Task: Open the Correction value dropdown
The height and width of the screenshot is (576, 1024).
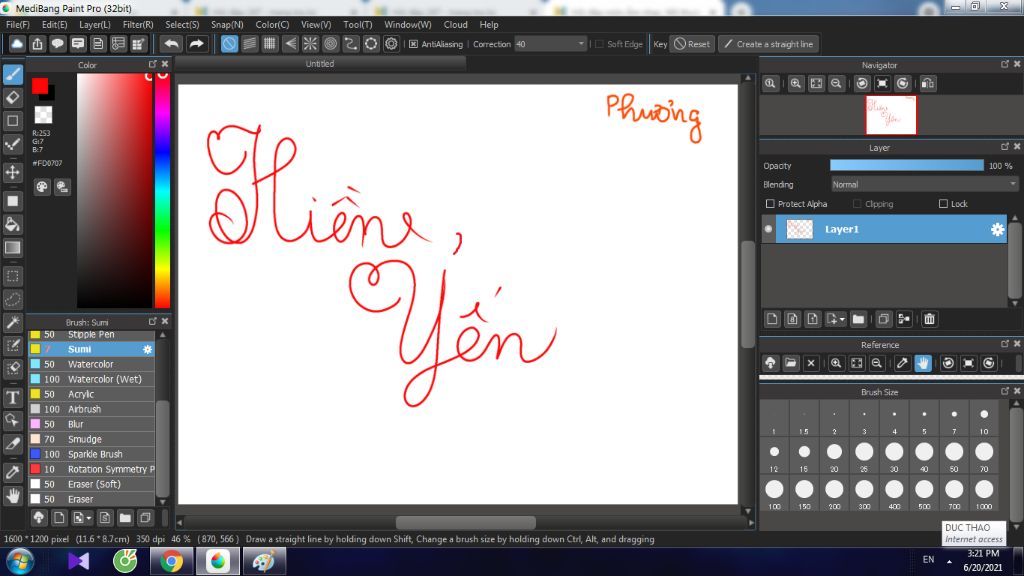Action: click(x=581, y=44)
